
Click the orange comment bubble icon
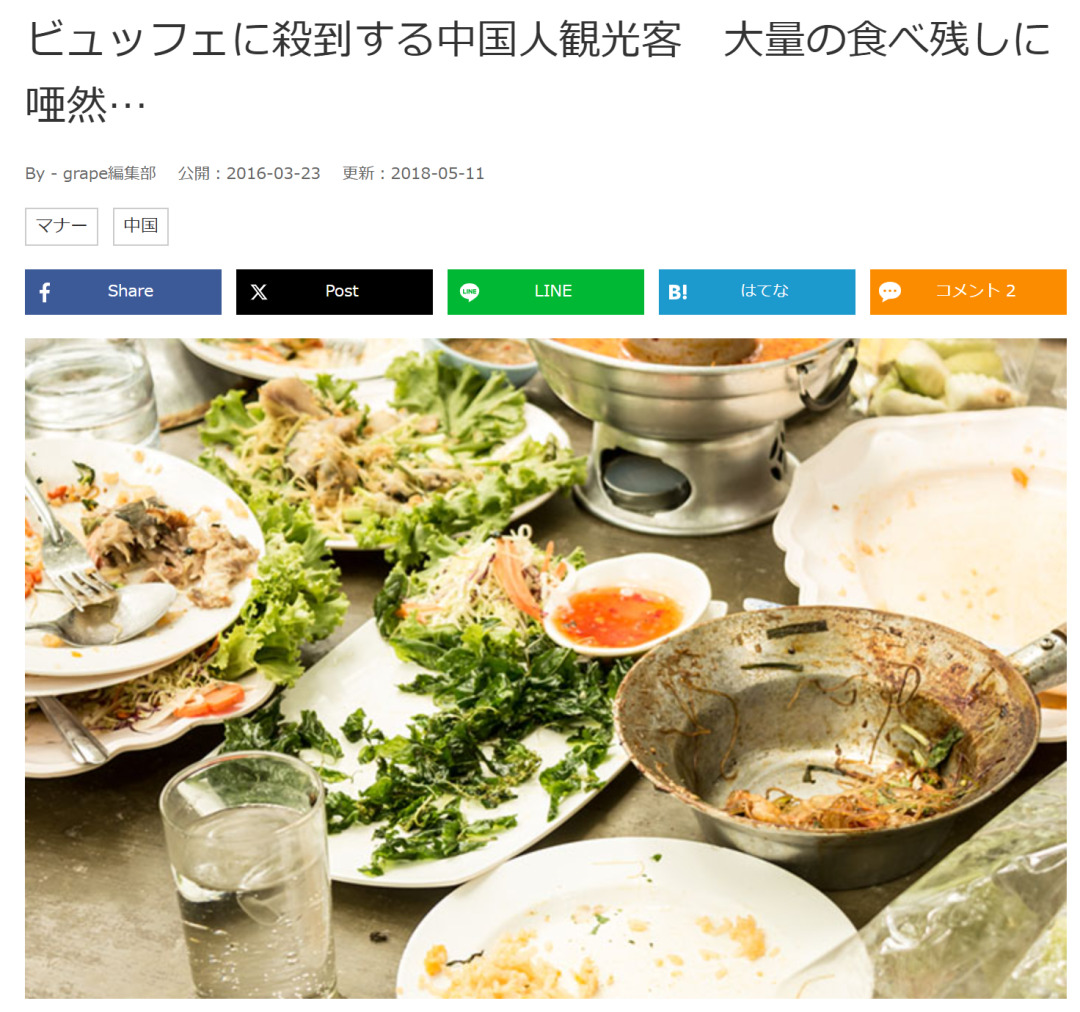[890, 292]
